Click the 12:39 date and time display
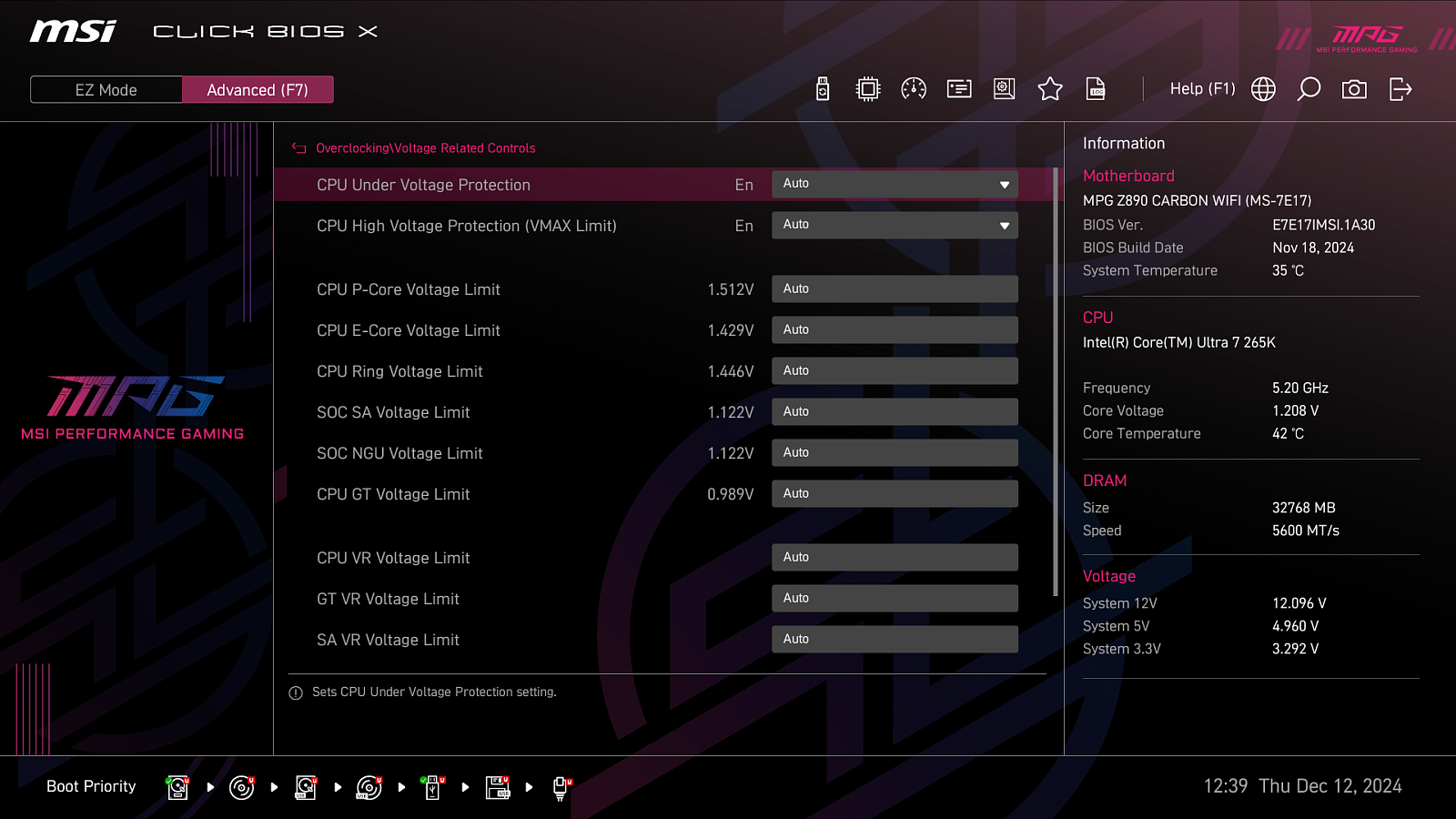This screenshot has height=819, width=1456. point(1302,786)
